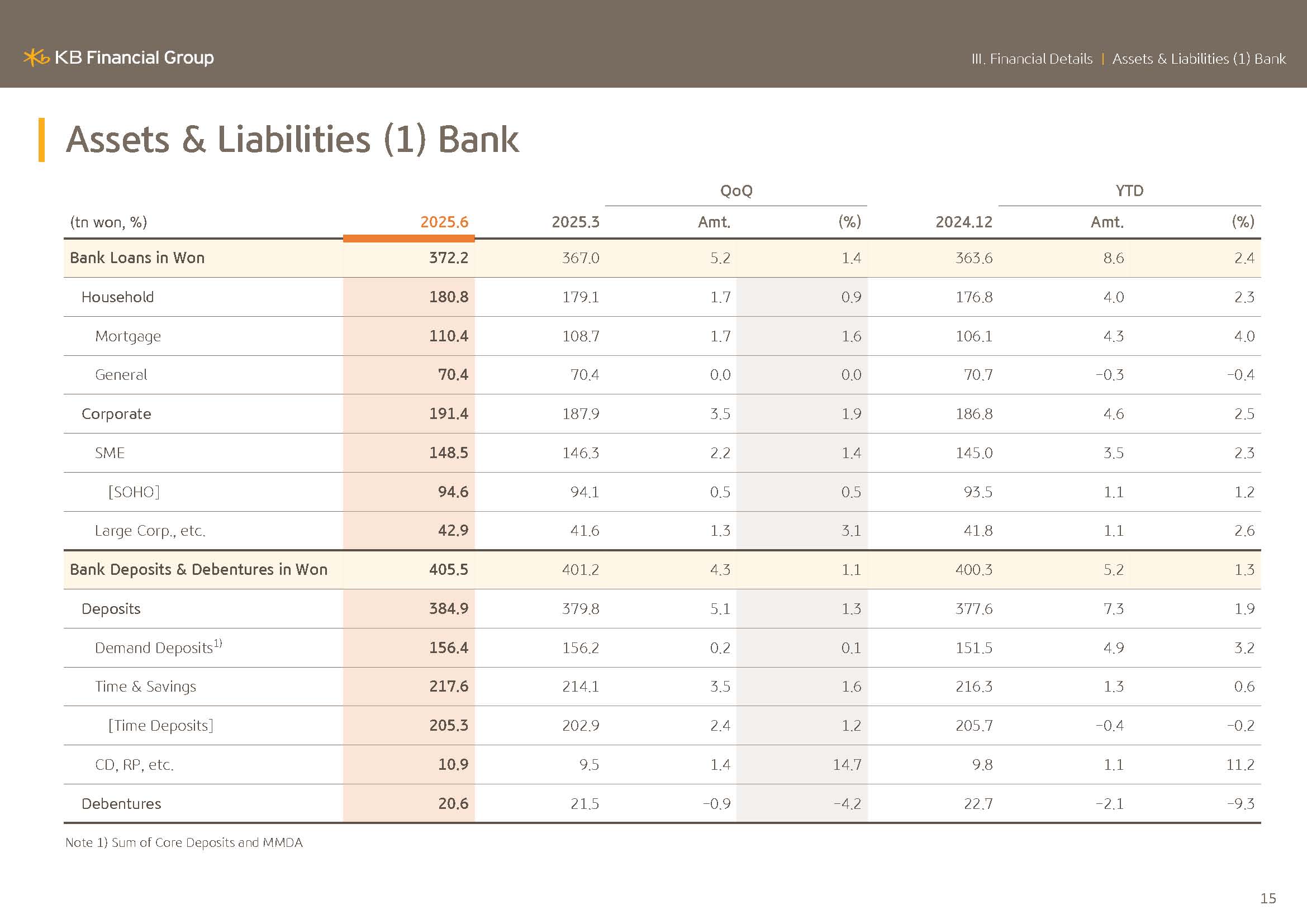Click the Assets & Liabilities (1) Bank title
Viewport: 1307px width, 924px height.
(292, 140)
